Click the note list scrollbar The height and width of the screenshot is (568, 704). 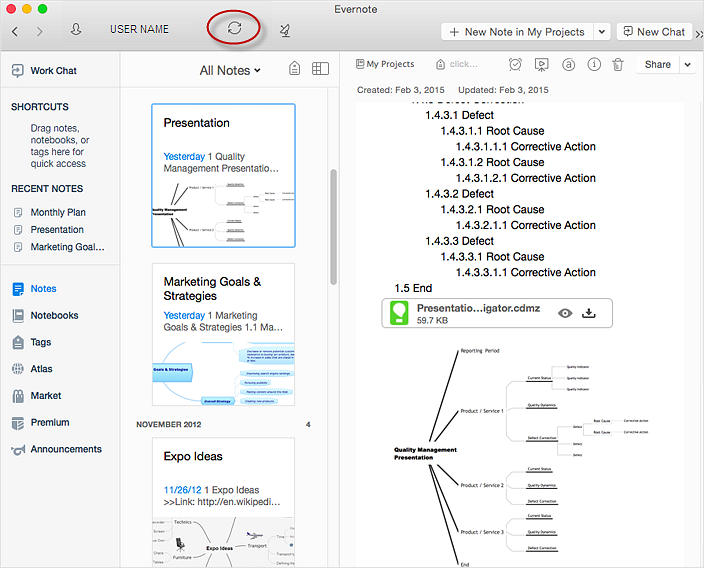pos(333,227)
